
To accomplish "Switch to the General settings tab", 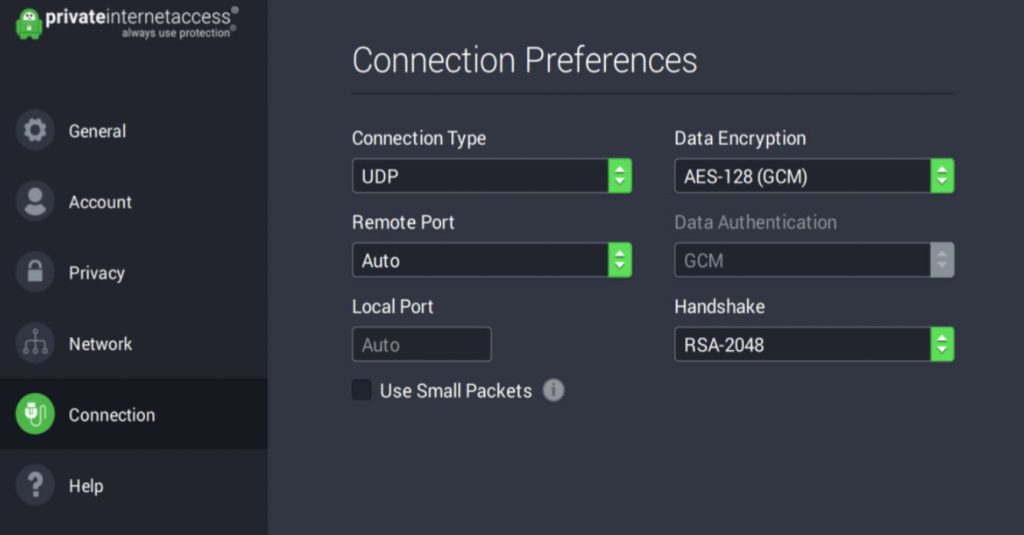I will pos(133,131).
